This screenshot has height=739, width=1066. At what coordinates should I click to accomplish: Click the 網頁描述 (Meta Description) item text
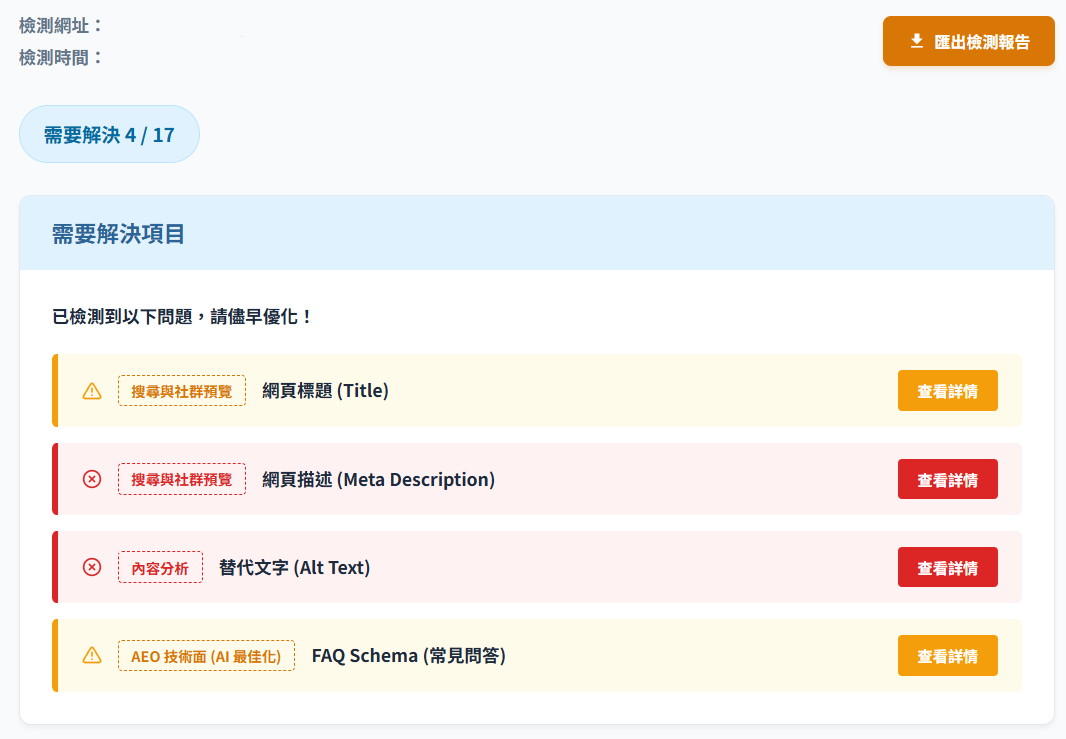(379, 479)
